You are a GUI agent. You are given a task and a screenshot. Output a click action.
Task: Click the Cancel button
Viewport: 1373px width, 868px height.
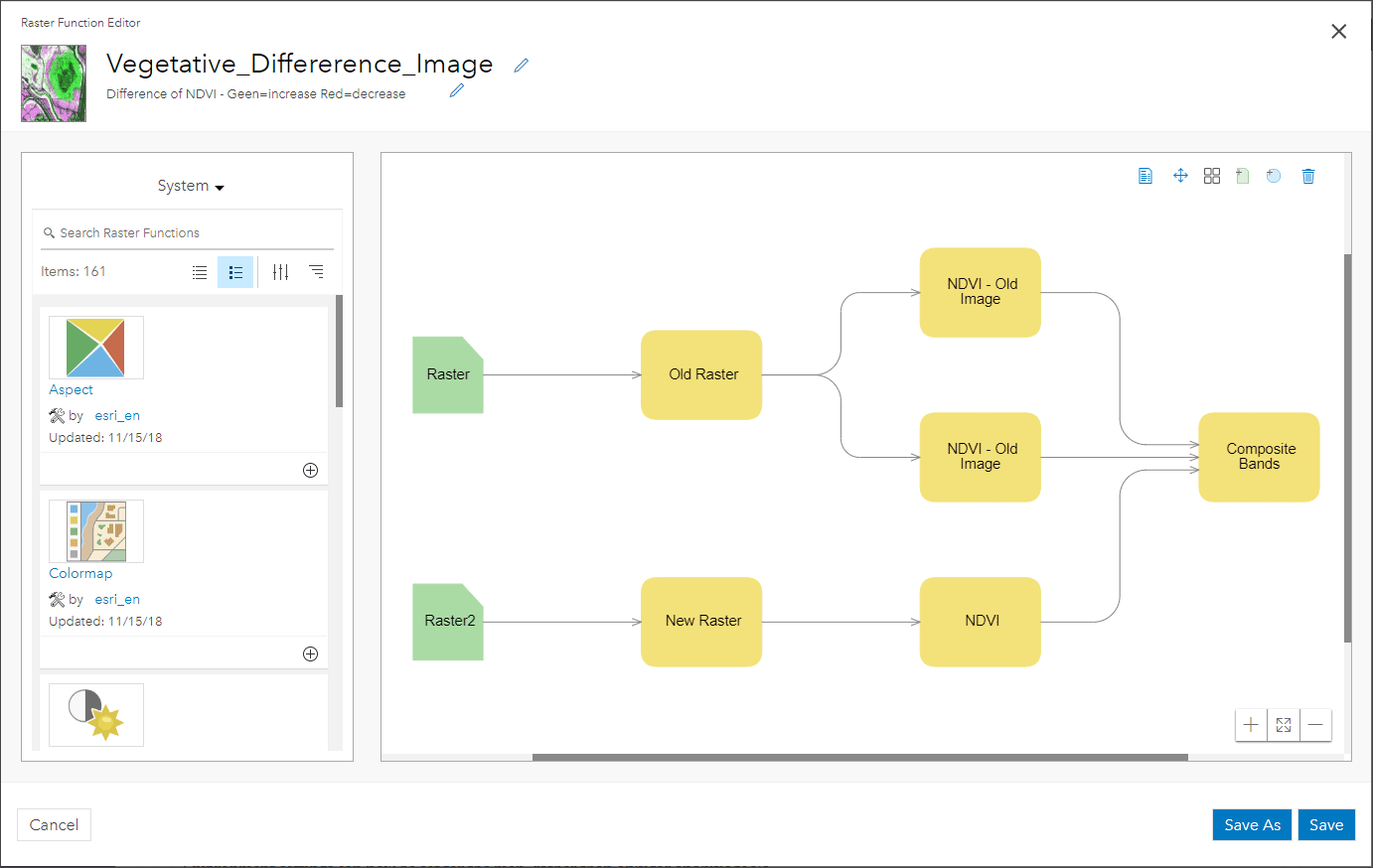tap(54, 825)
